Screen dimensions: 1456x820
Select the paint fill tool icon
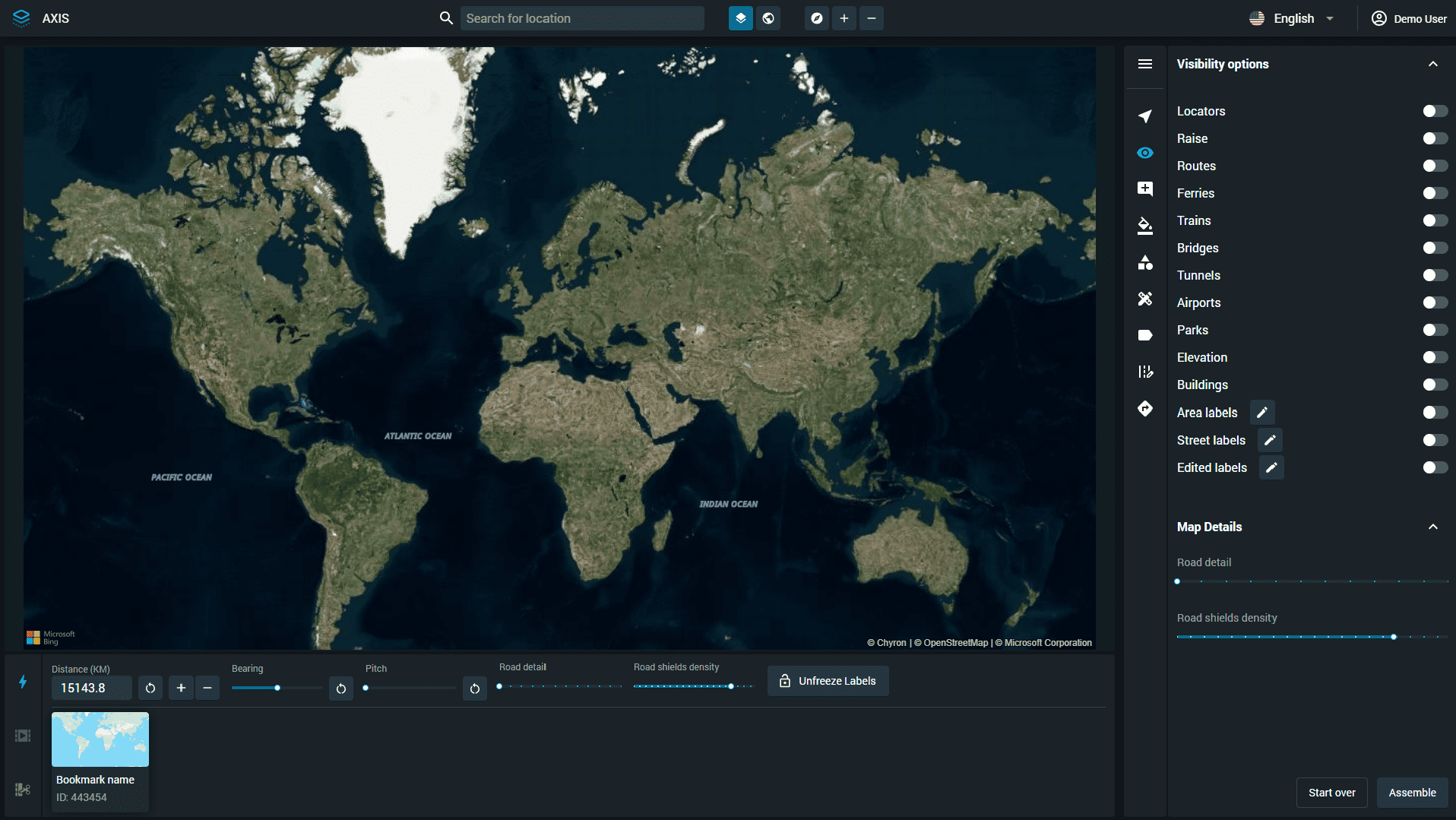(1144, 226)
